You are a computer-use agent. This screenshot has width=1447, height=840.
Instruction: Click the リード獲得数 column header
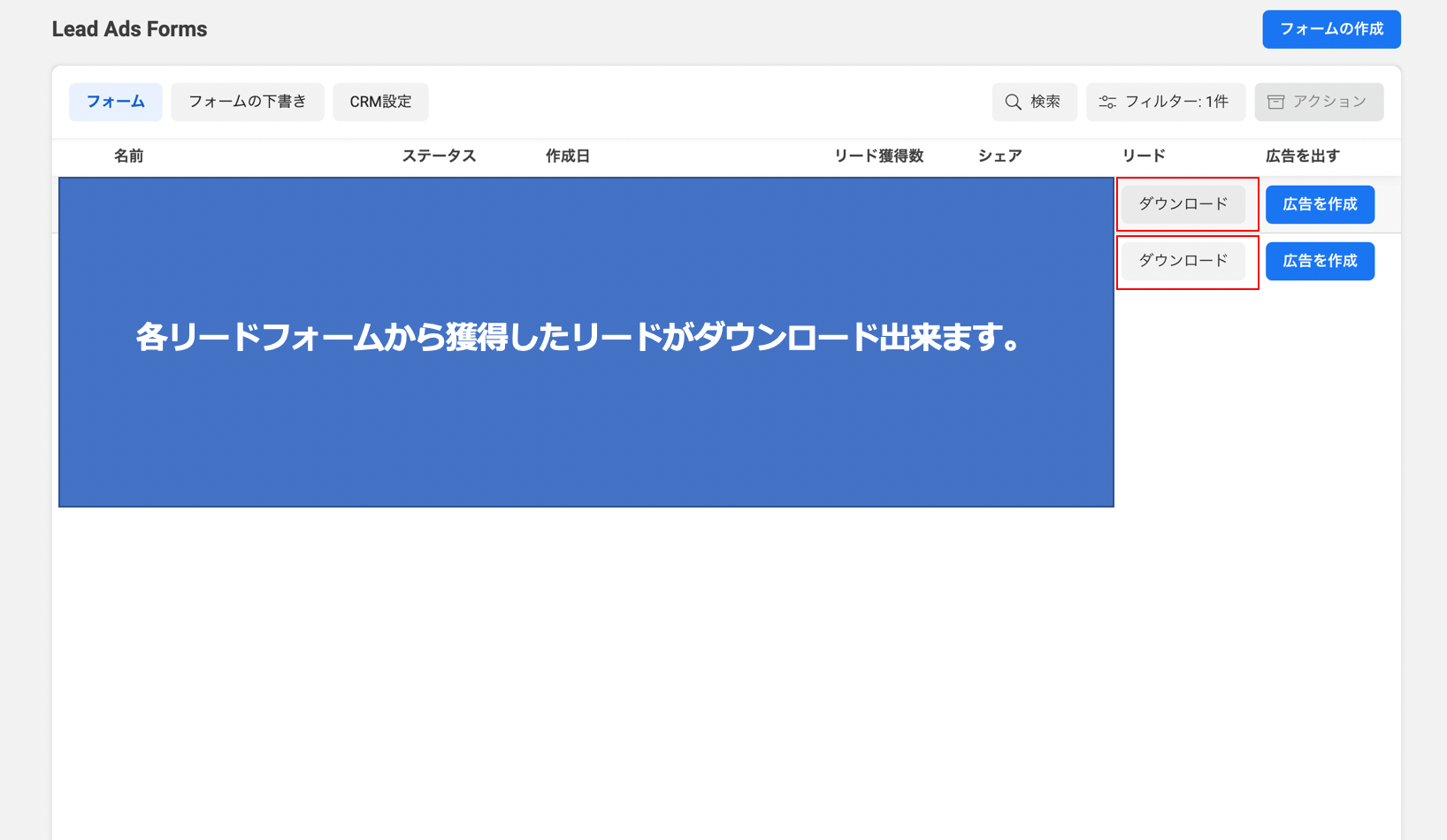[x=879, y=157]
